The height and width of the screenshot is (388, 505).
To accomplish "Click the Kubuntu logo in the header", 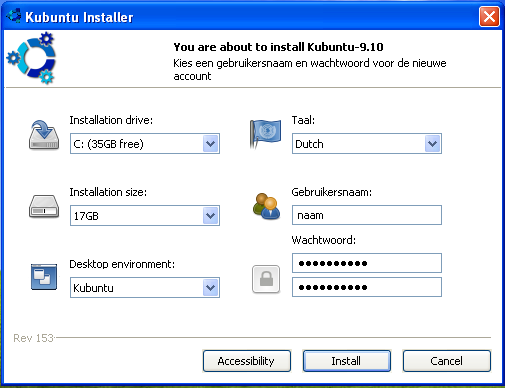I will click(31, 58).
